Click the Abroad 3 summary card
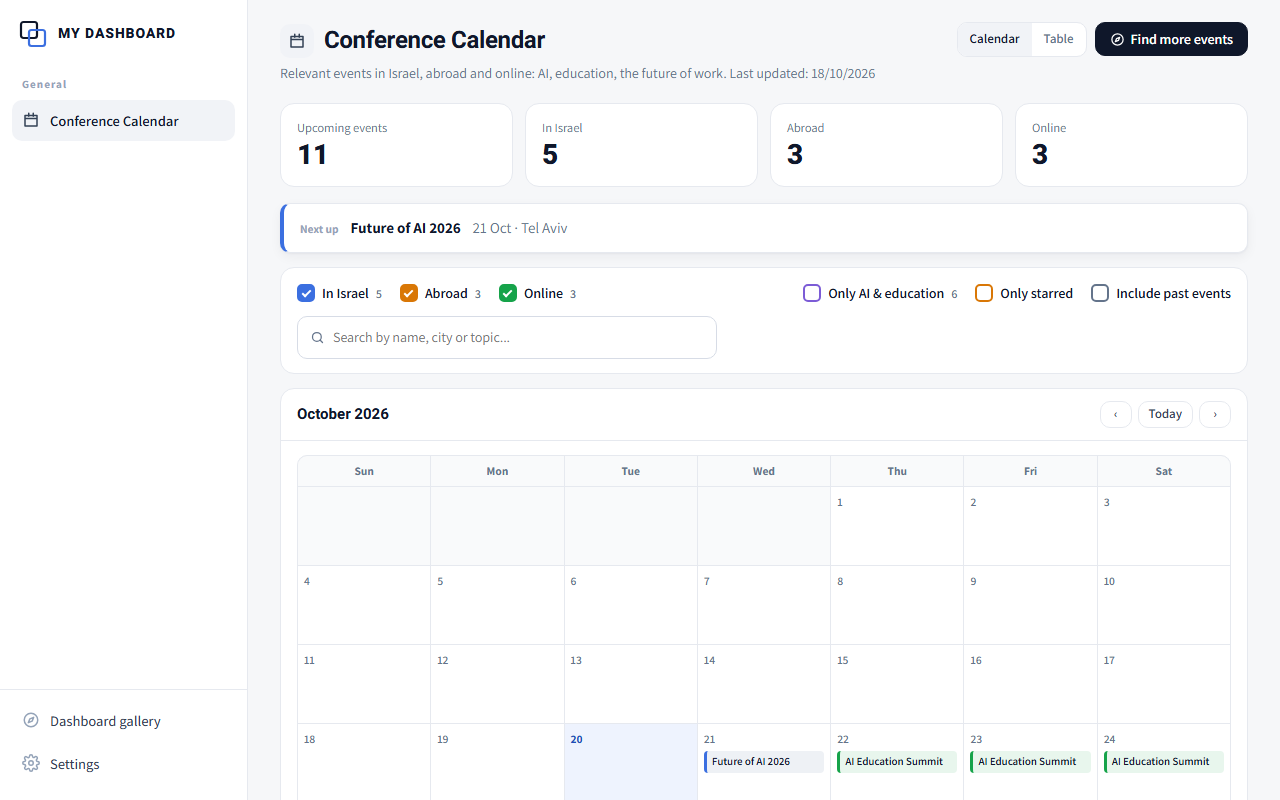 [x=886, y=145]
